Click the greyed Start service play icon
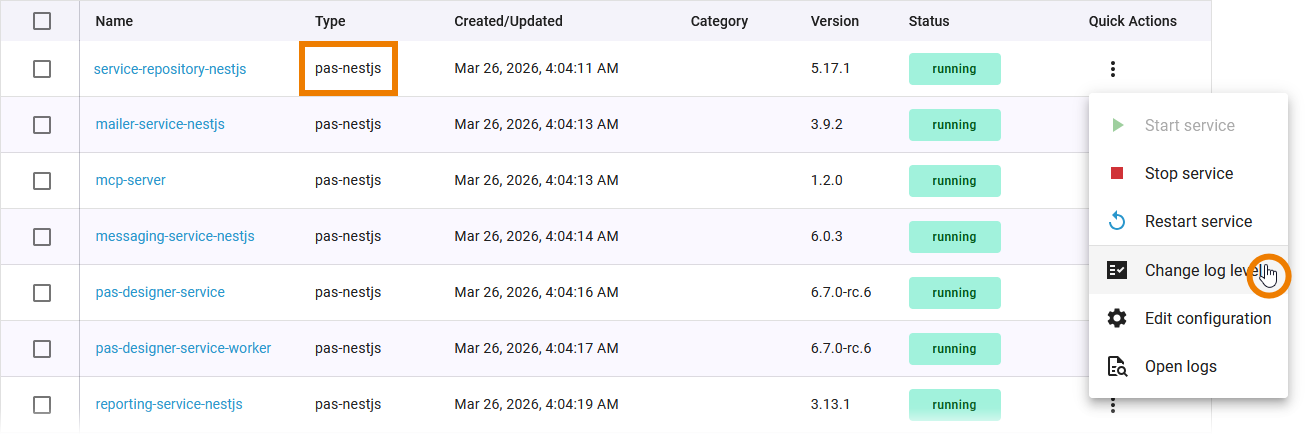The image size is (1310, 435). click(1117, 126)
